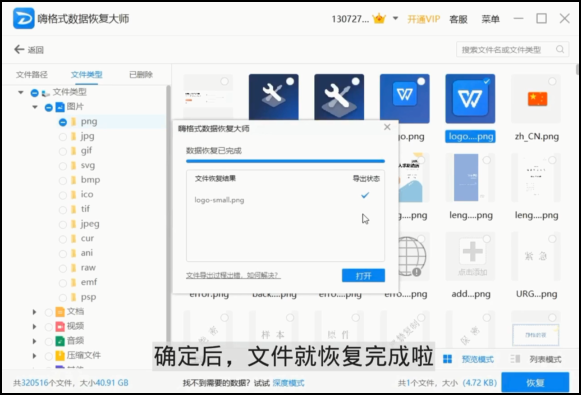Viewport: 581px width, 395px height.
Task: Click 深度模式 link
Action: tap(288, 383)
